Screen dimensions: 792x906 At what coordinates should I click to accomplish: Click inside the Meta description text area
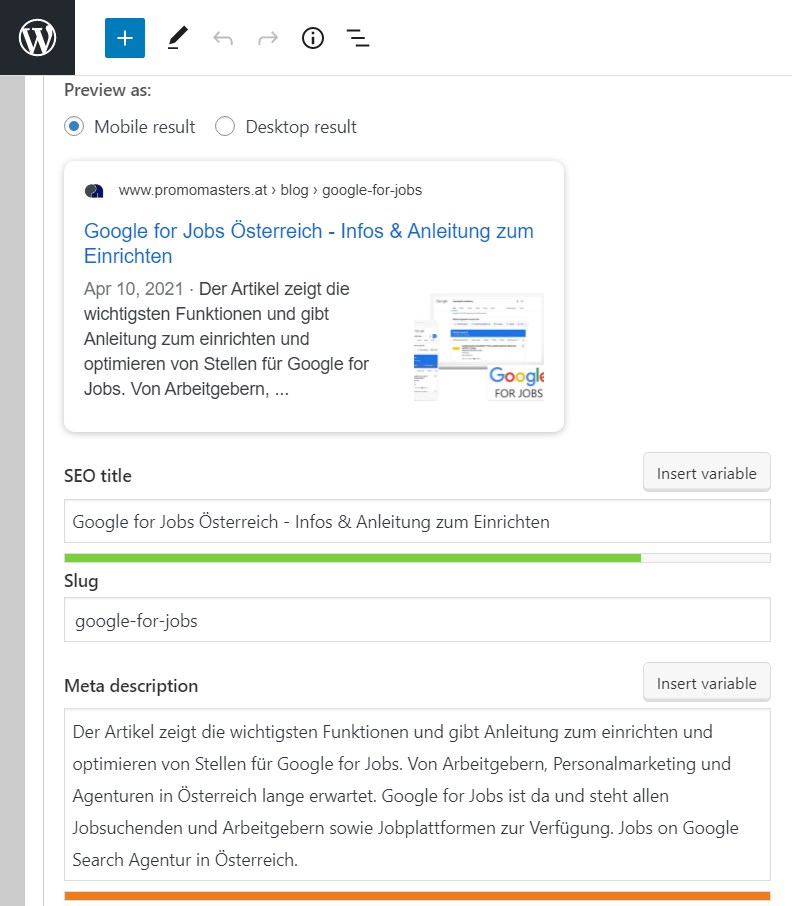(417, 795)
